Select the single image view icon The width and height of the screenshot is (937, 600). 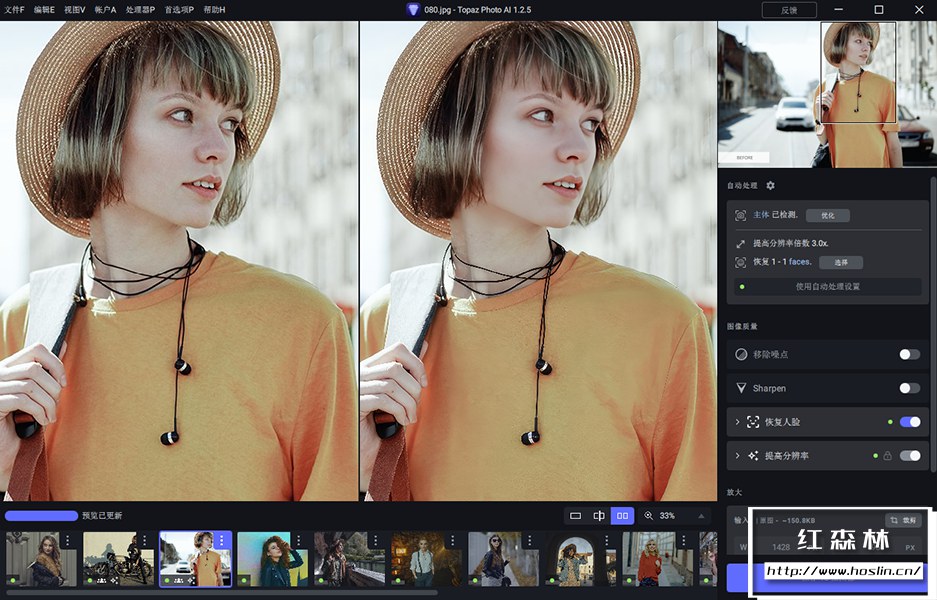[575, 516]
